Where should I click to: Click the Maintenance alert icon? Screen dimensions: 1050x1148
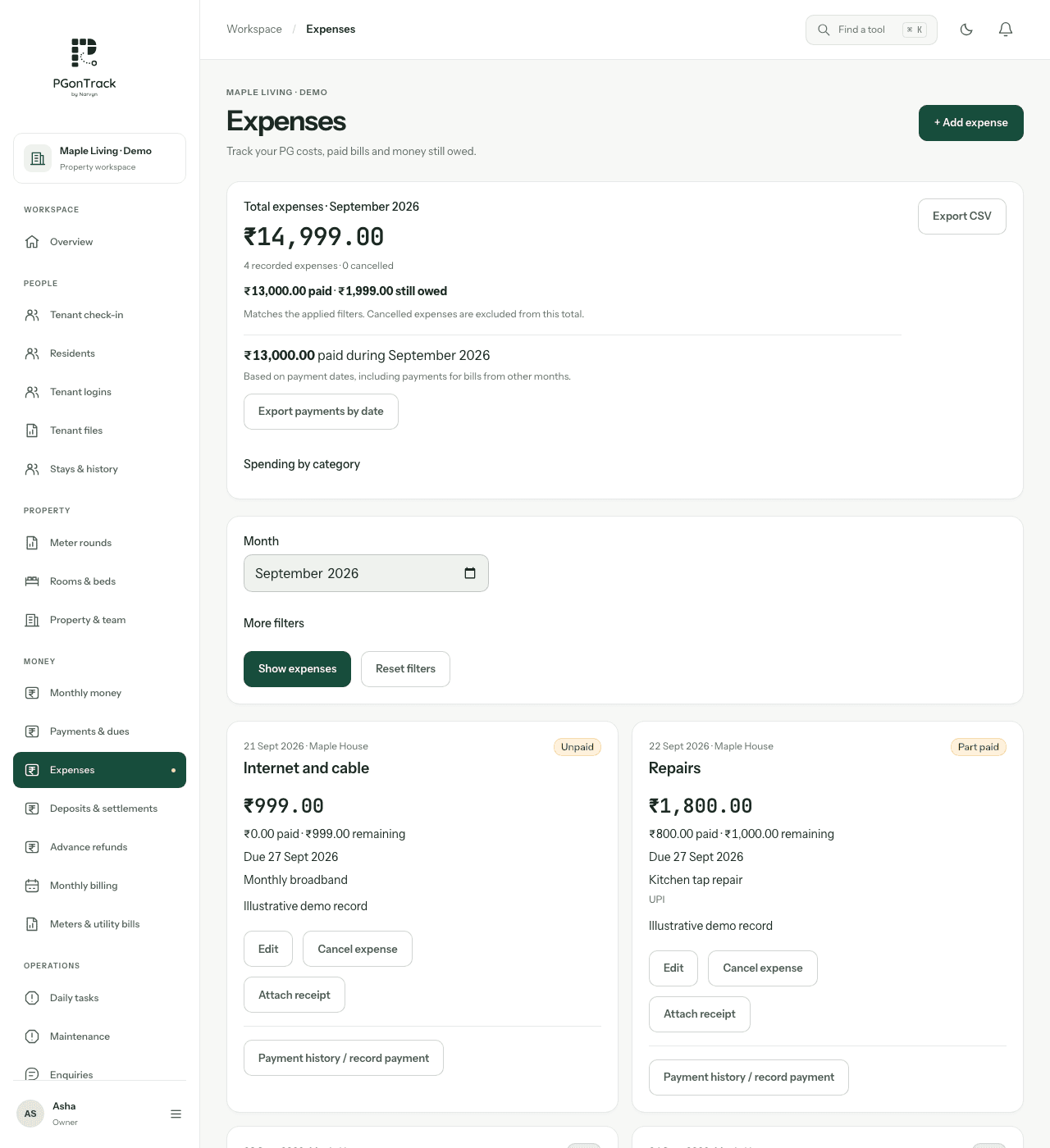[x=32, y=1036]
